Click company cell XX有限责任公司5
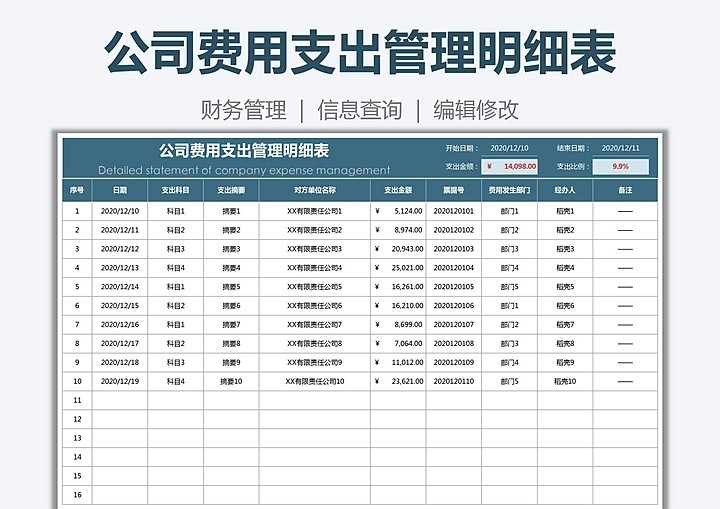720x509 pixels. click(315, 287)
